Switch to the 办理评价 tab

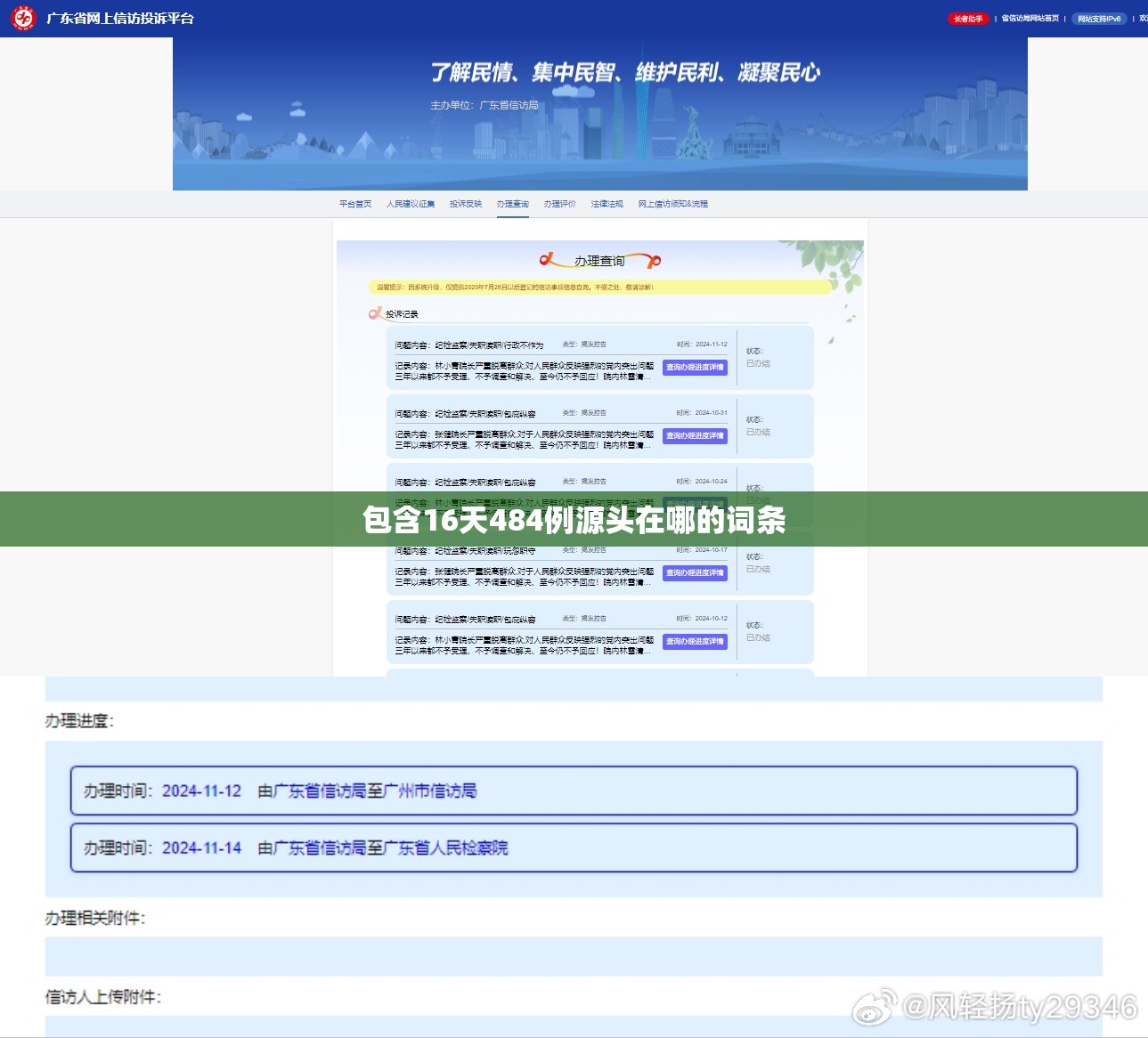pyautogui.click(x=560, y=204)
